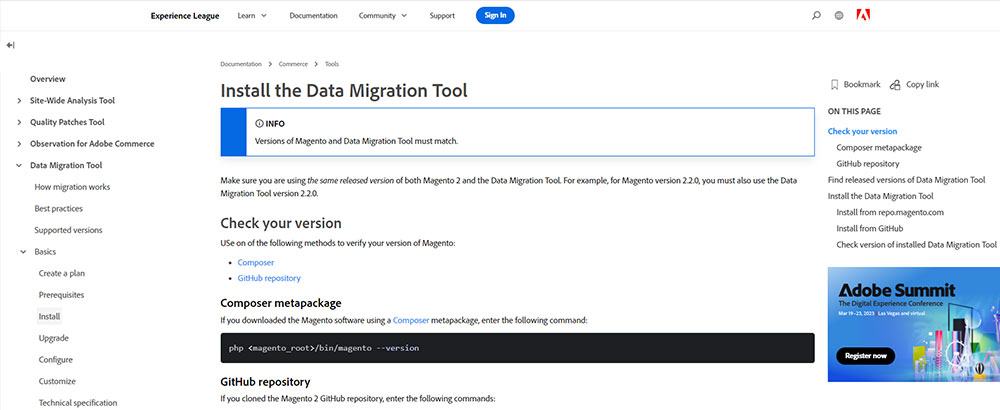This screenshot has width=1000, height=410.
Task: Jump to GitHub repository in page outline
Action: [x=868, y=164]
